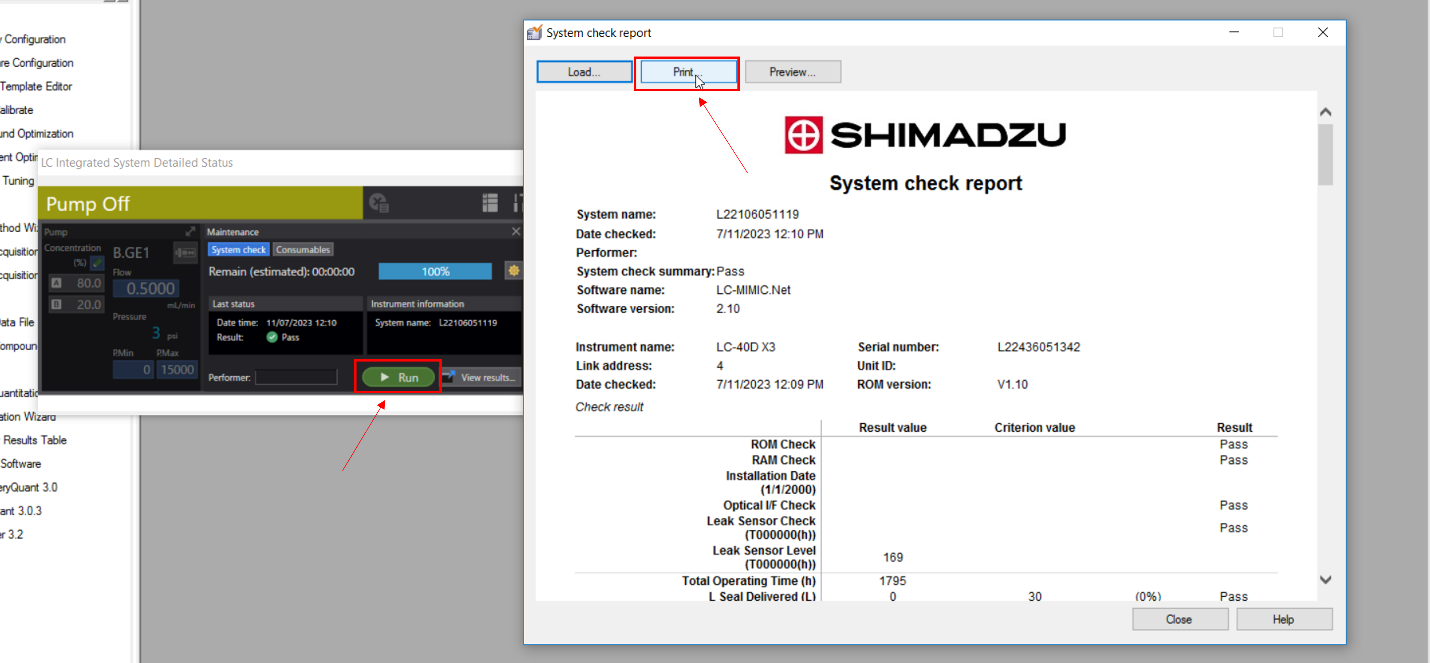This screenshot has height=663, width=1430.
Task: Click the 'System check report' heading text
Action: click(926, 184)
